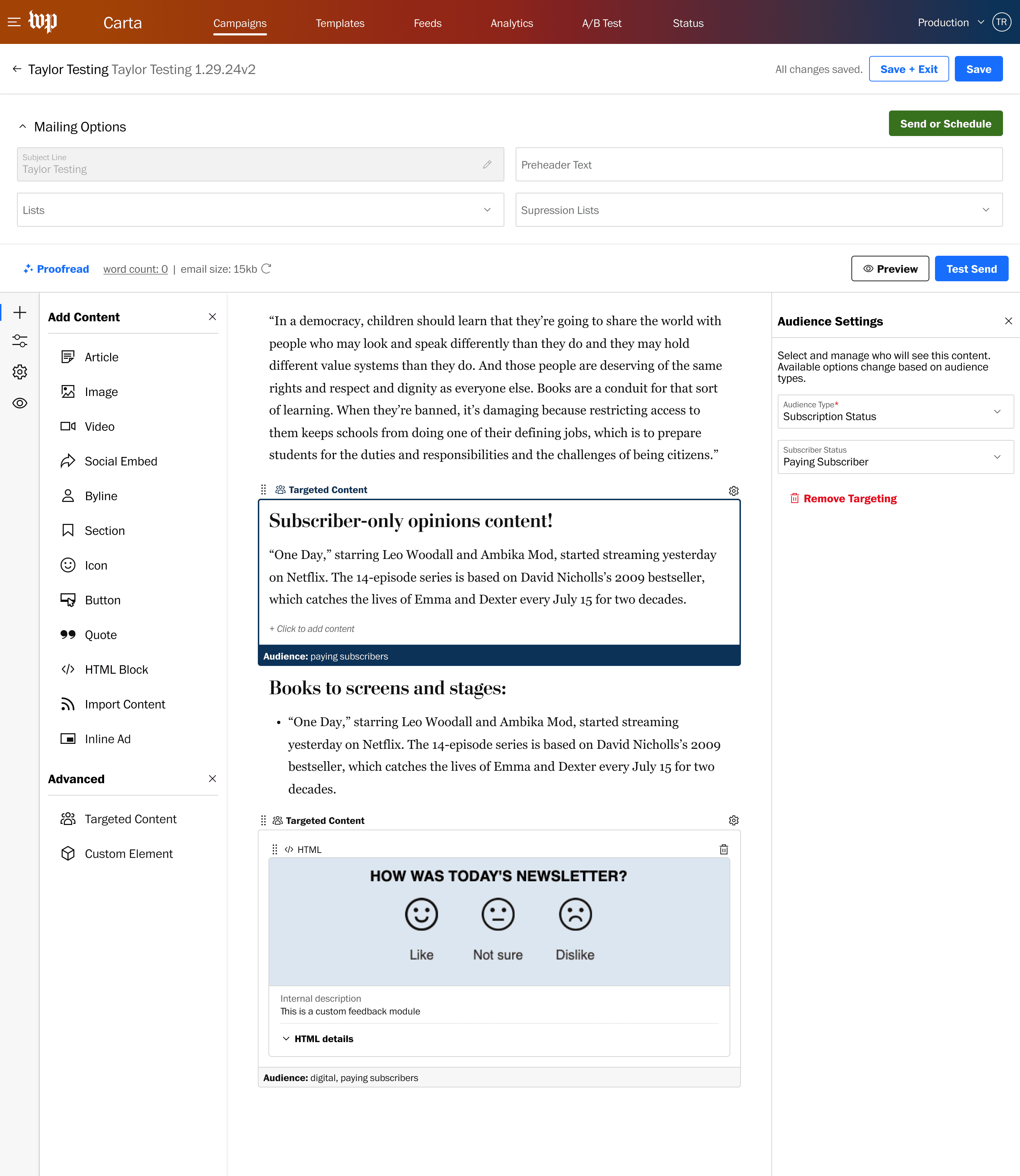Add an Image content block
Image resolution: width=1020 pixels, height=1176 pixels.
tap(90, 392)
